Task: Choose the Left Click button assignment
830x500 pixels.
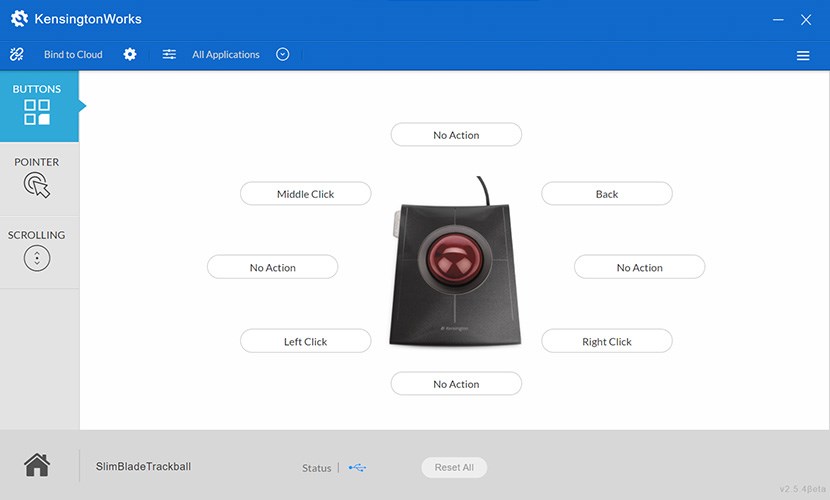Action: (x=306, y=341)
